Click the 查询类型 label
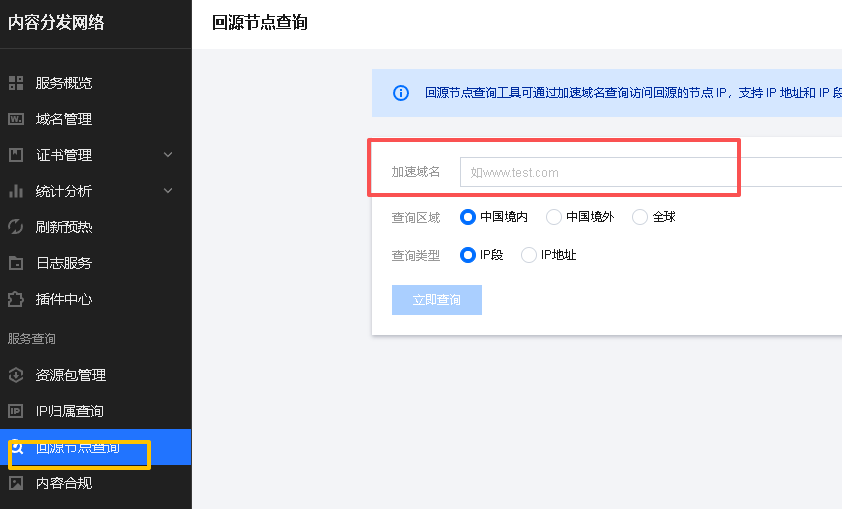 (416, 255)
